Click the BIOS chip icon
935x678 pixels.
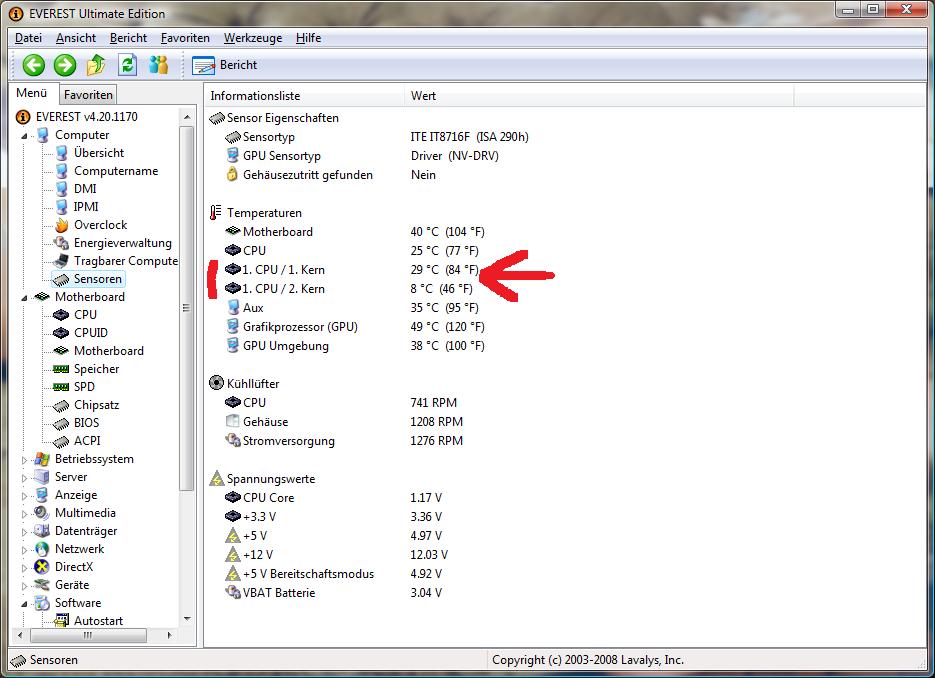click(61, 423)
